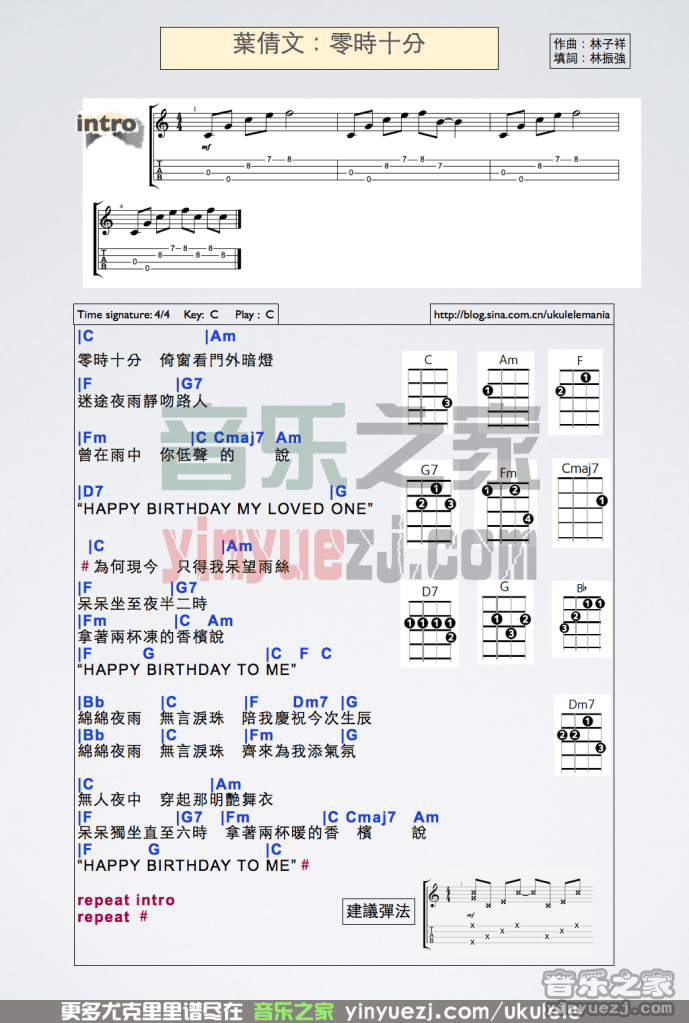Click the 'Time signature: 4/4' text
The image size is (689, 1023).
[x=123, y=314]
